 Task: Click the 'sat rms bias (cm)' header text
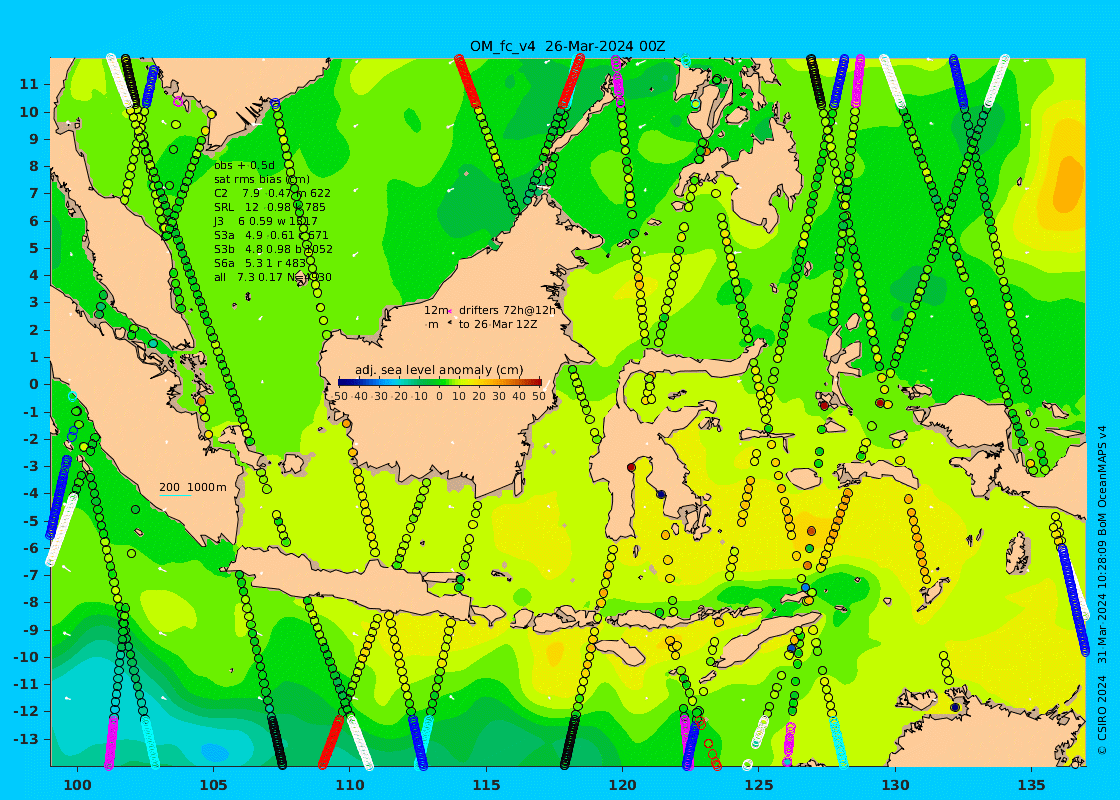tap(262, 179)
